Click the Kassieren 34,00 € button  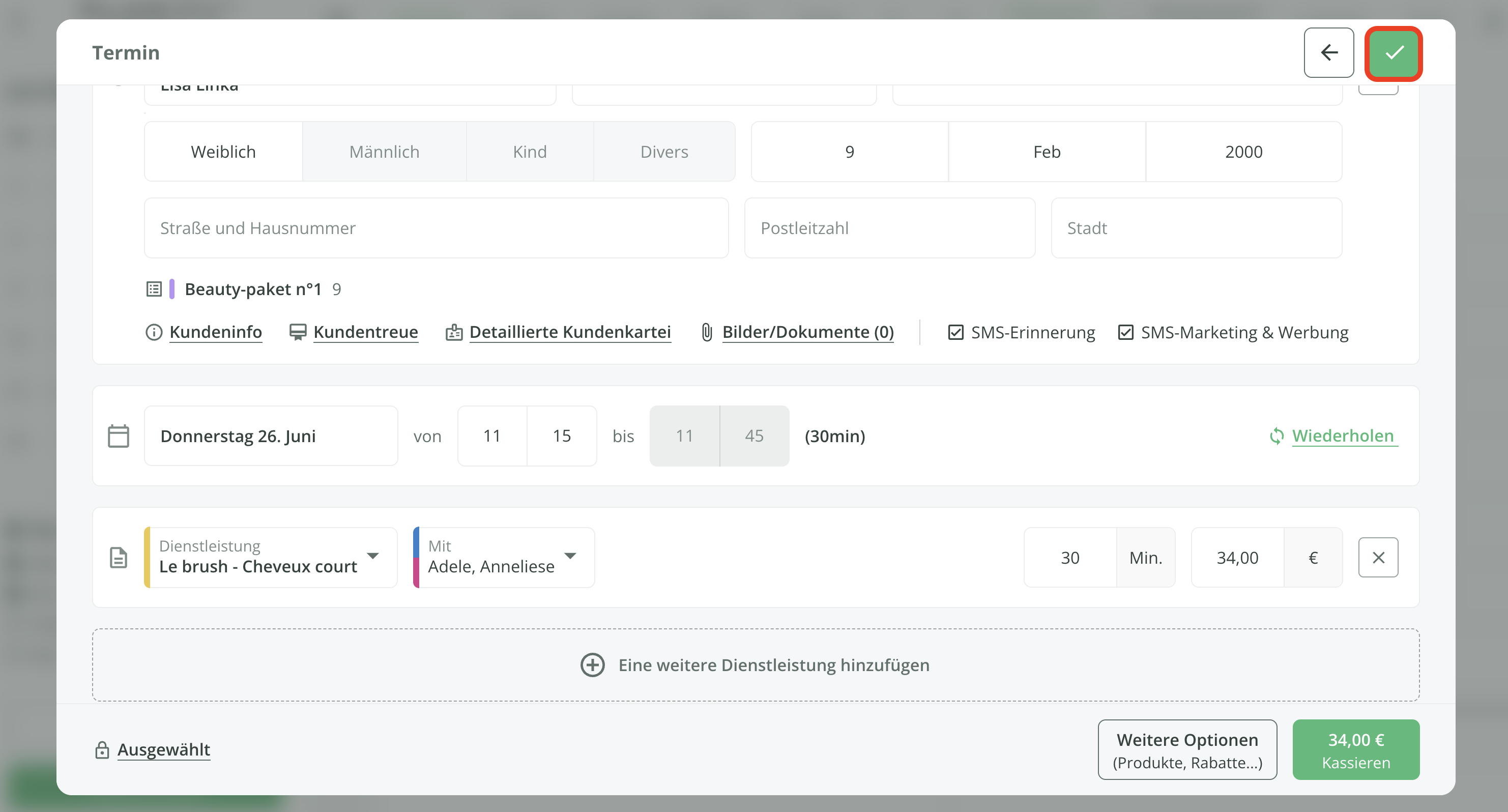click(x=1355, y=750)
